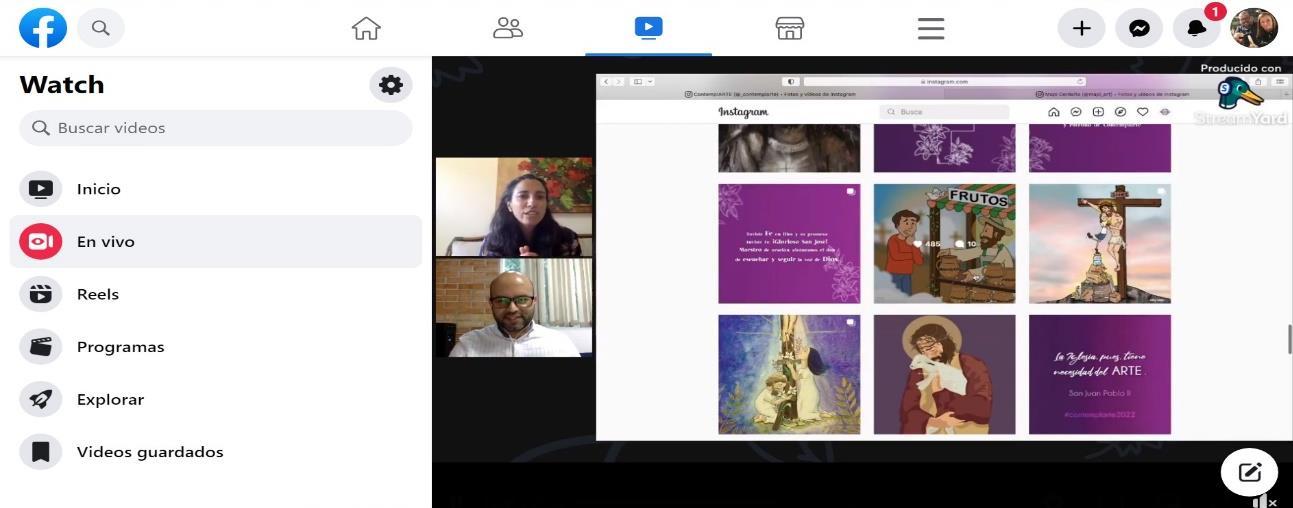Click Instagram heart activity icon
Image resolution: width=1293 pixels, height=508 pixels.
pyautogui.click(x=1142, y=112)
